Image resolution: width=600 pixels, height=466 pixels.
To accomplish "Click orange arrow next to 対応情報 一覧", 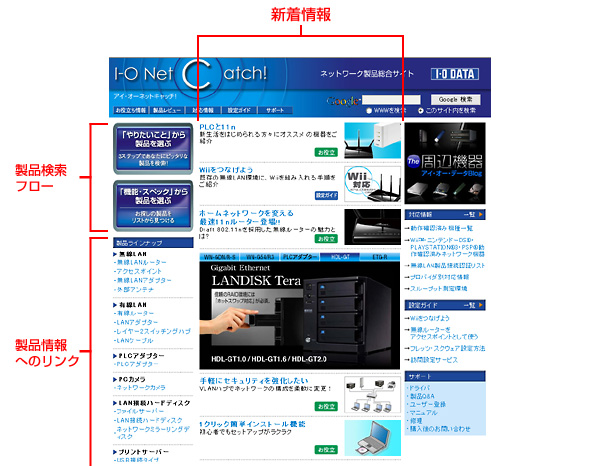I will click(x=481, y=214).
